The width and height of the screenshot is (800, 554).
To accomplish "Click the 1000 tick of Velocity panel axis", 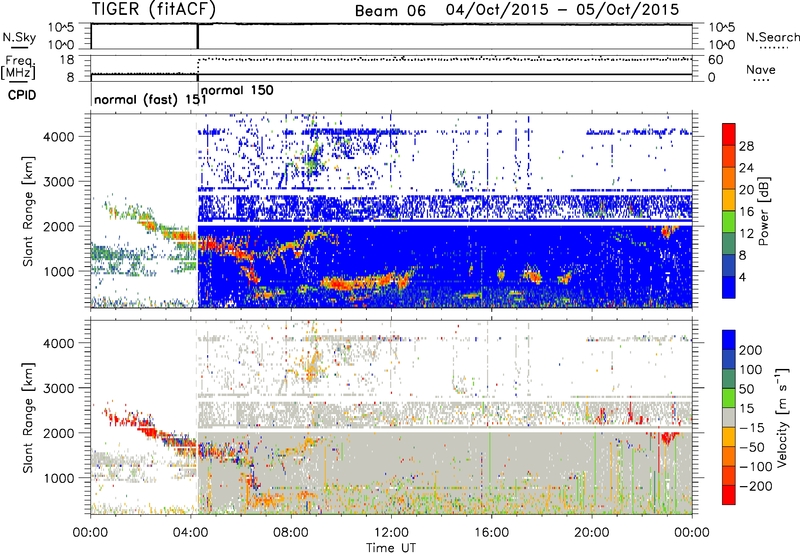I will tap(58, 478).
